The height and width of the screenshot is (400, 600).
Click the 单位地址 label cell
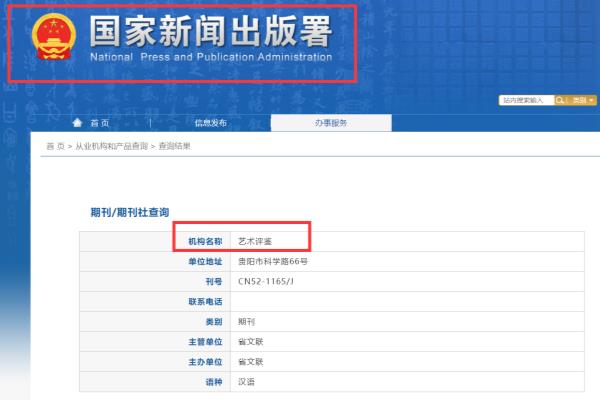tap(155, 261)
